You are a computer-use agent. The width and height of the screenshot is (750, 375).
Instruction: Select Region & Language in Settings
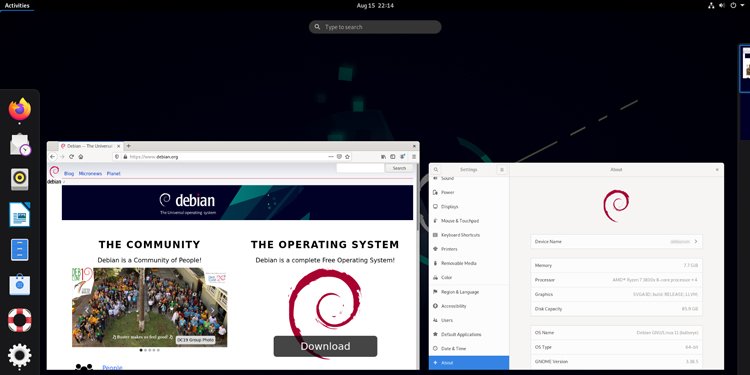pos(469,292)
